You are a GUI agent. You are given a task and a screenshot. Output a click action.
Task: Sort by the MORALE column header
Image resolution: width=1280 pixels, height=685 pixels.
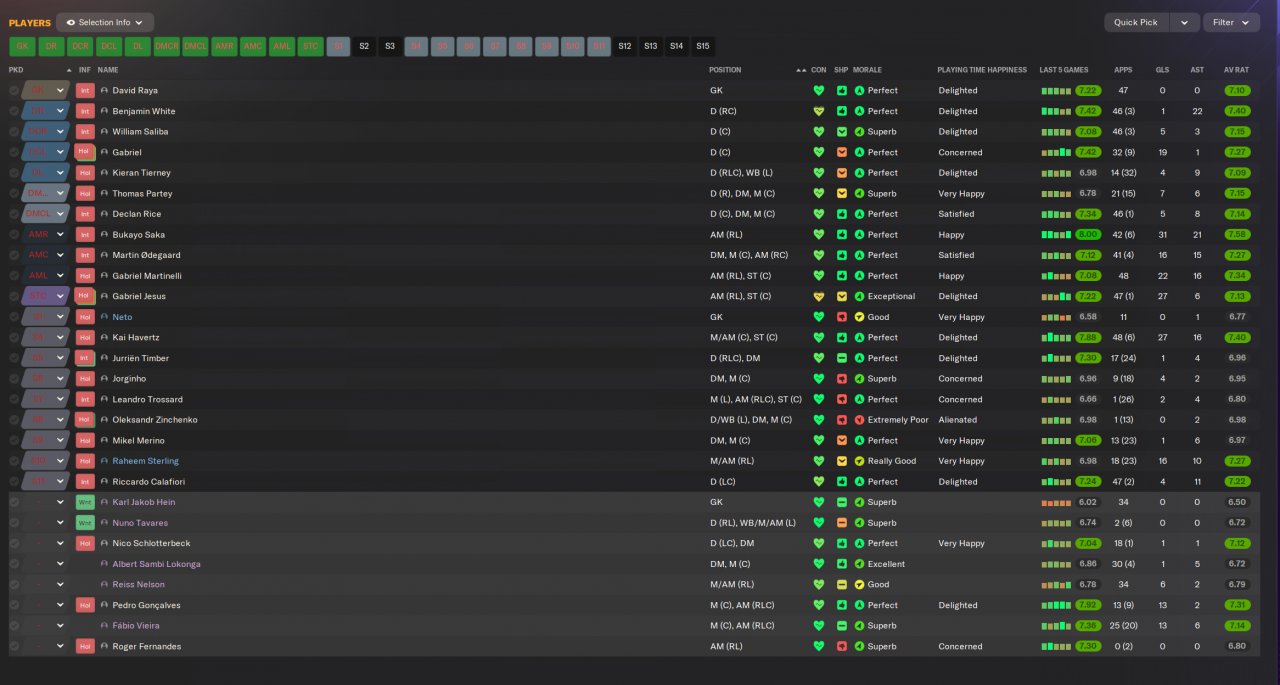point(867,70)
